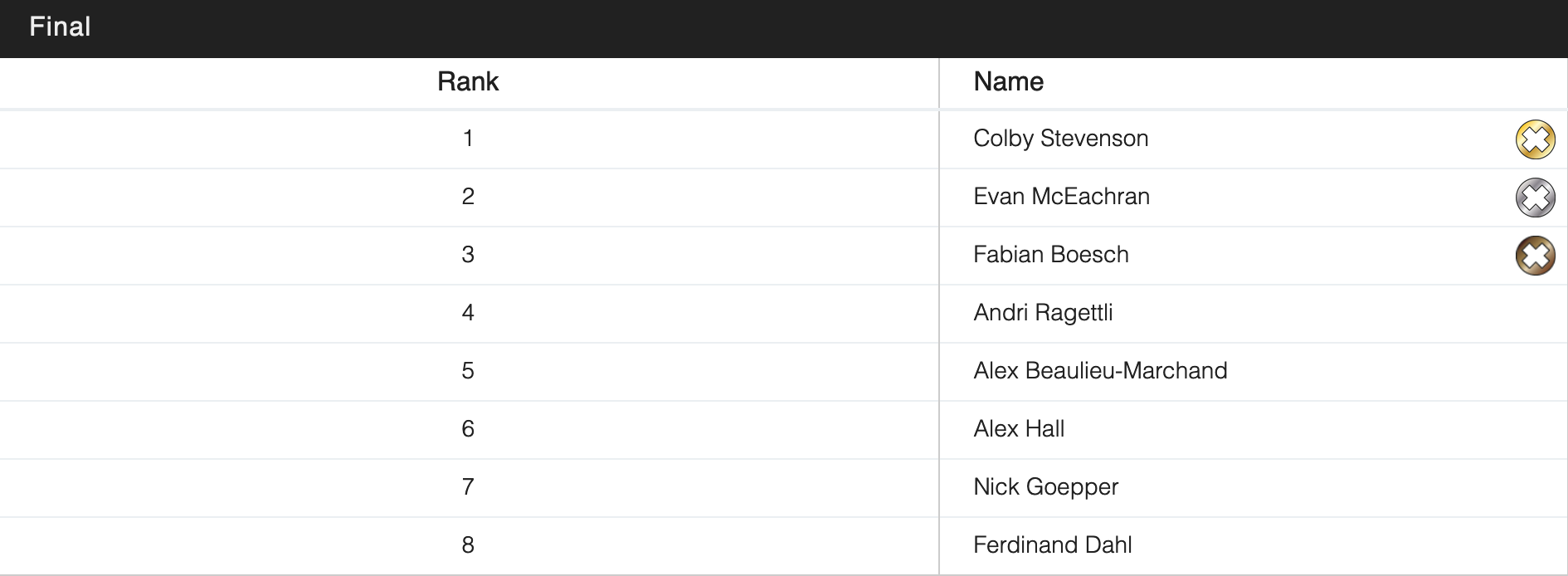The width and height of the screenshot is (1568, 576).
Task: Click rank number 4 cell
Action: [468, 313]
